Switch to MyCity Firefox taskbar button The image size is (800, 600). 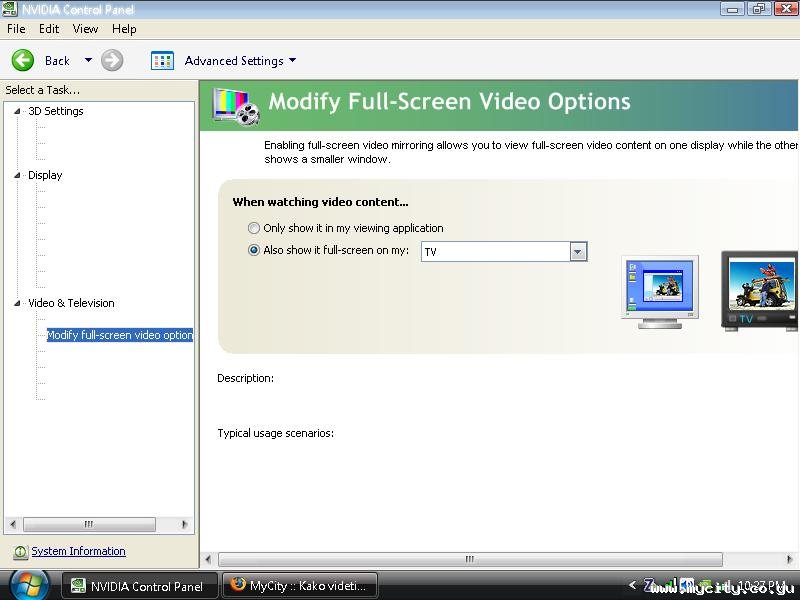(x=300, y=586)
